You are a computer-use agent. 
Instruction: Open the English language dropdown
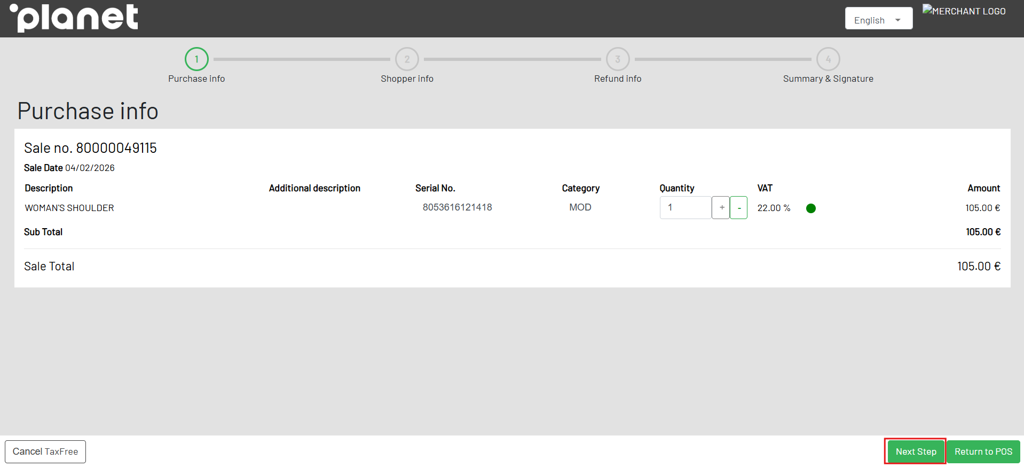click(x=878, y=20)
